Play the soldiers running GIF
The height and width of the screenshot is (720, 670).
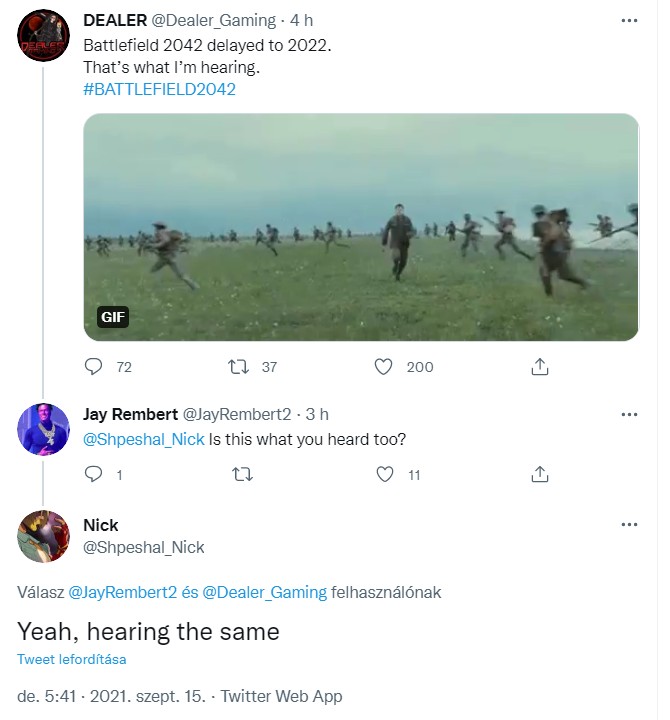point(360,227)
